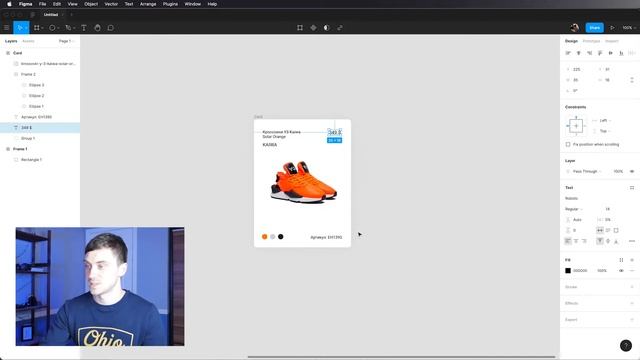Open the File menu
The width and height of the screenshot is (640, 360).
[x=42, y=4]
